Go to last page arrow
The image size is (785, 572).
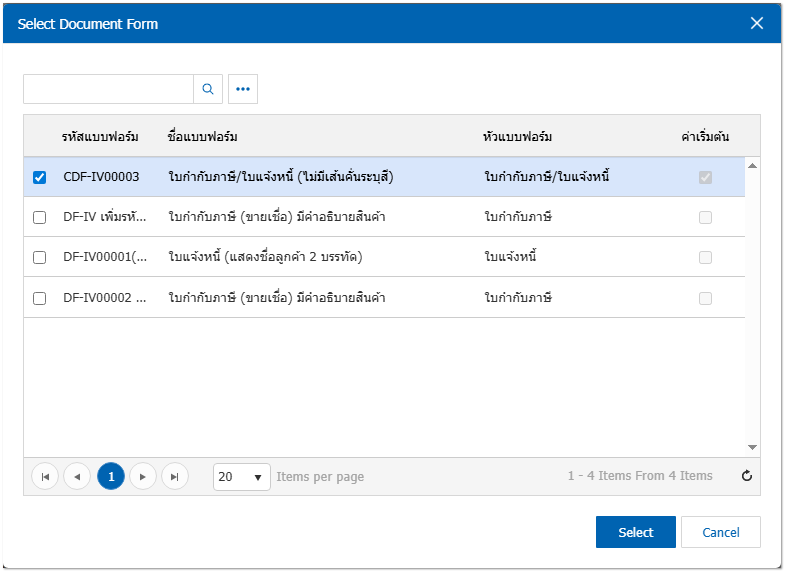click(175, 477)
